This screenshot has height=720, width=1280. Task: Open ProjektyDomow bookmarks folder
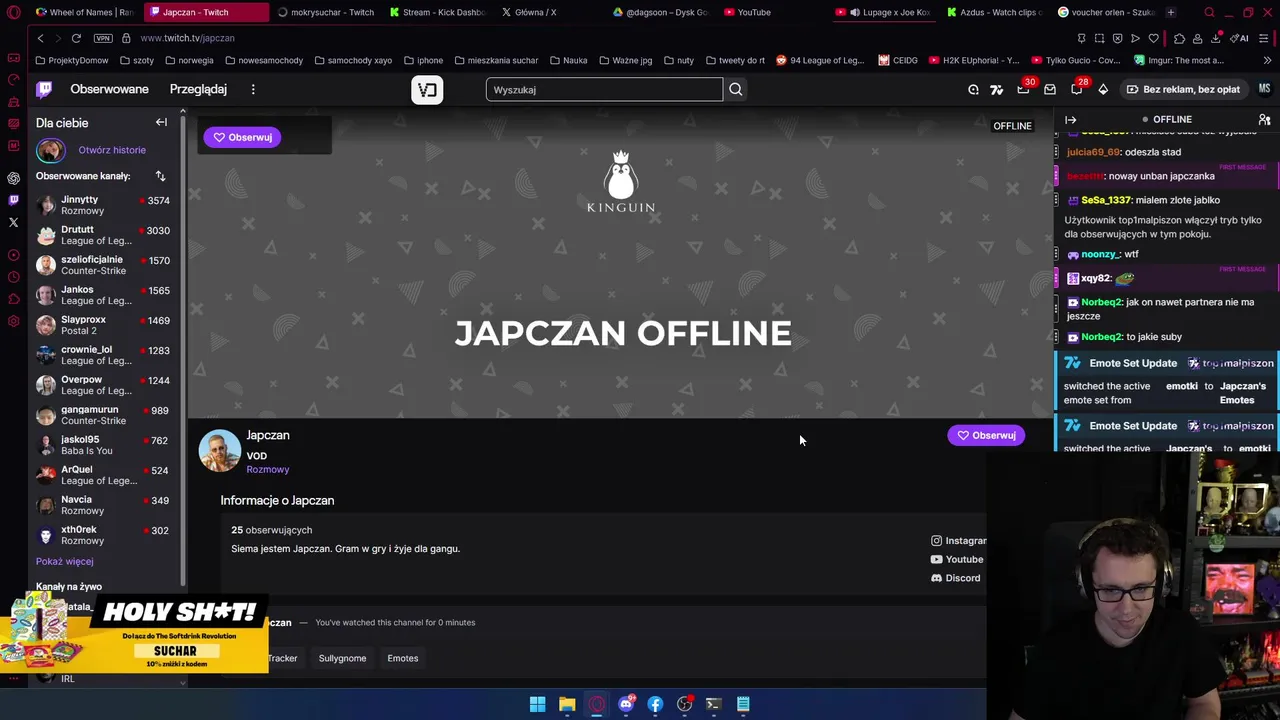71,60
